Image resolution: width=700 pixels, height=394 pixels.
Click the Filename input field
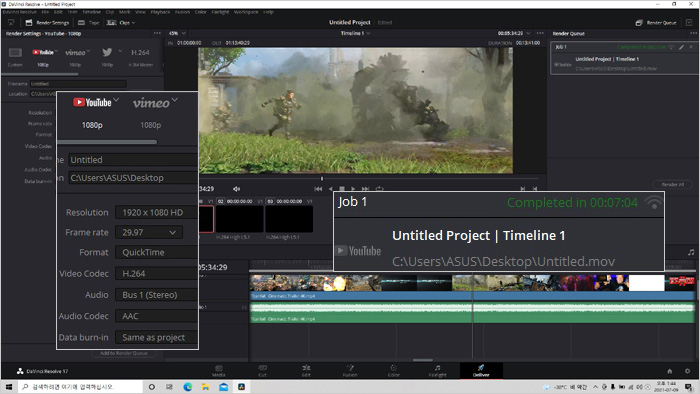point(78,83)
